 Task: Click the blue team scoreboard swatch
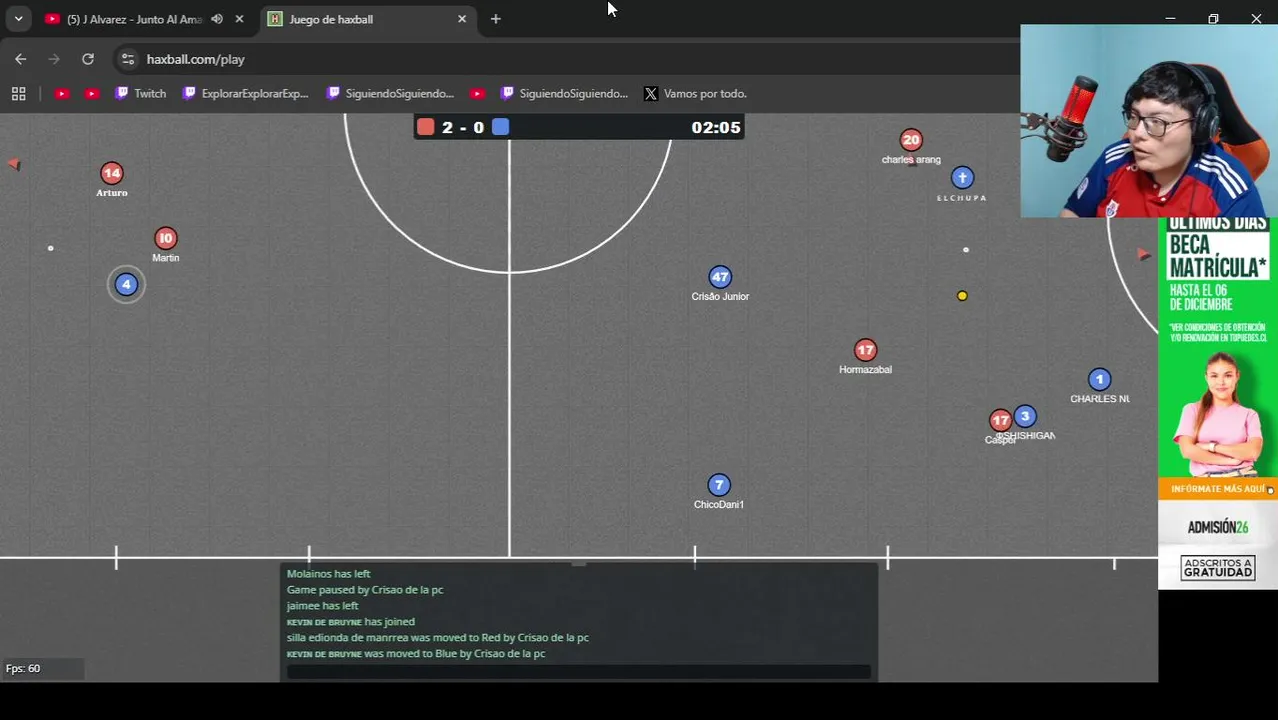[x=501, y=127]
